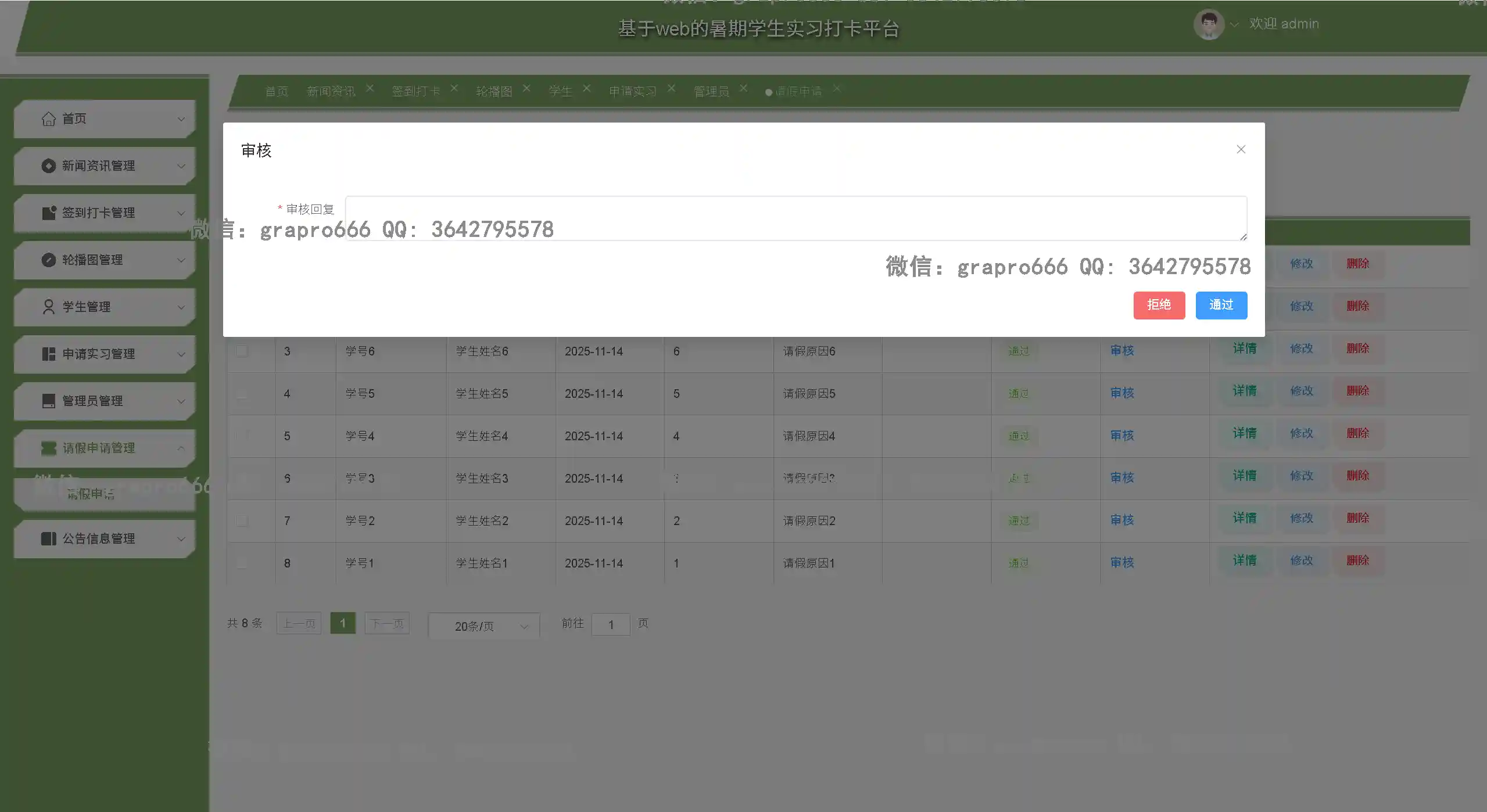Screen dimensions: 1487x812
Task: Check the checkbox for row 8
Action: coord(242,563)
